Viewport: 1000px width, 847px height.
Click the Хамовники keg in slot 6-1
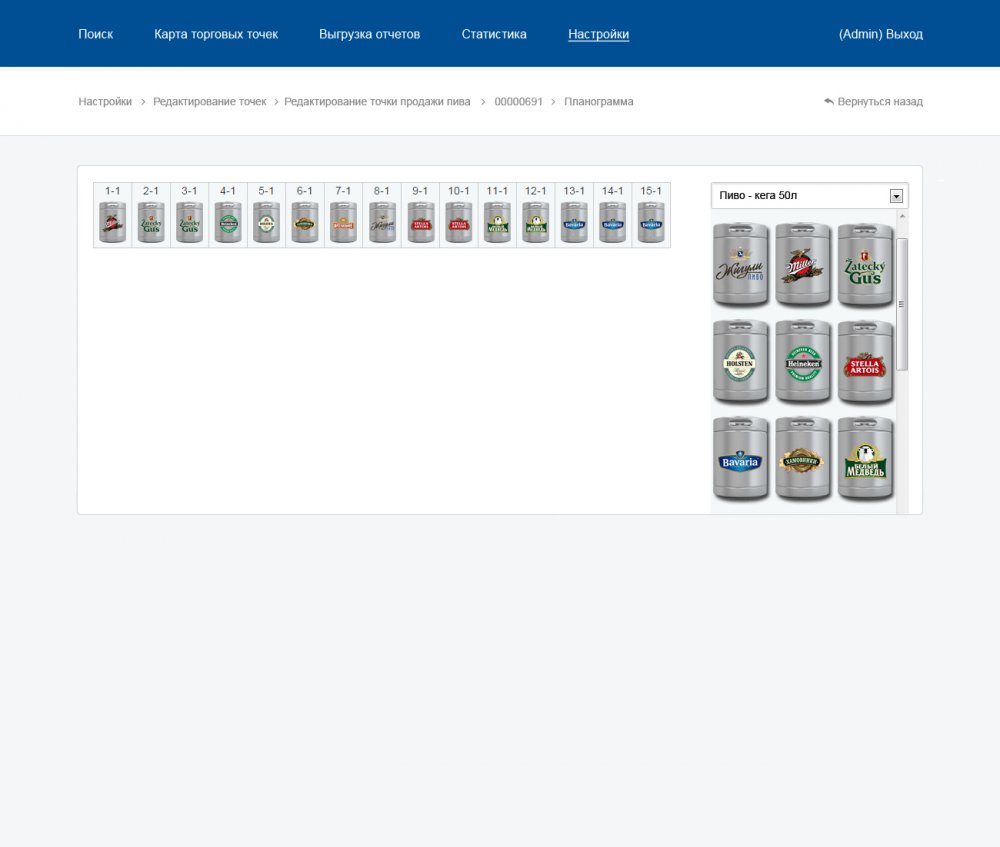[305, 222]
